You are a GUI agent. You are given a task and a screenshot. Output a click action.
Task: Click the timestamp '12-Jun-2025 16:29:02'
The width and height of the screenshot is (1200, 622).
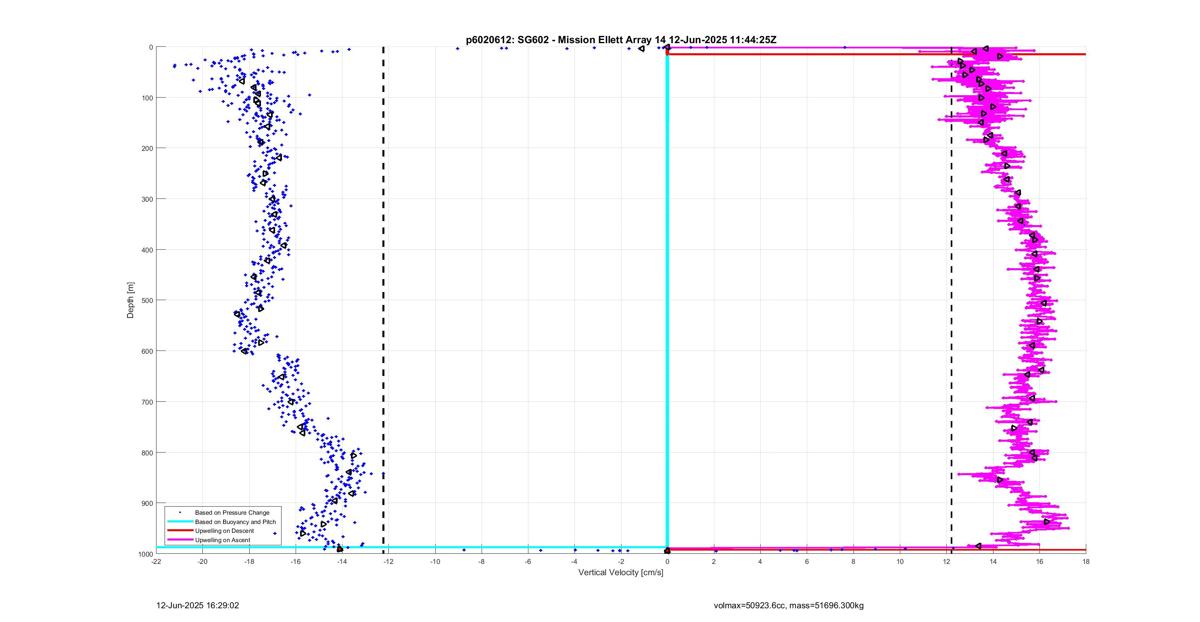198,605
